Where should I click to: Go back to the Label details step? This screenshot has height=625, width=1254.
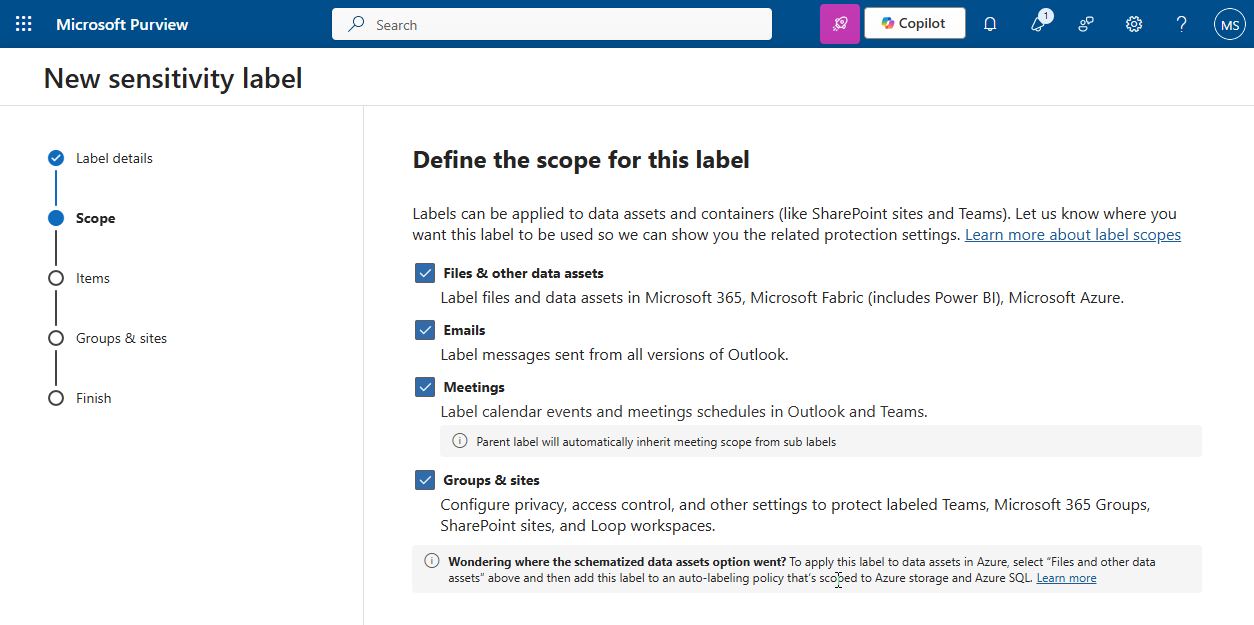coord(114,158)
